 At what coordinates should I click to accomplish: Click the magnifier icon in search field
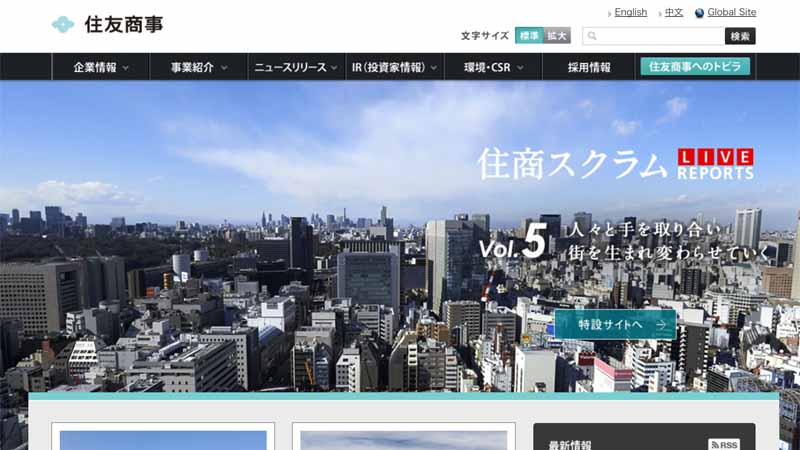592,36
